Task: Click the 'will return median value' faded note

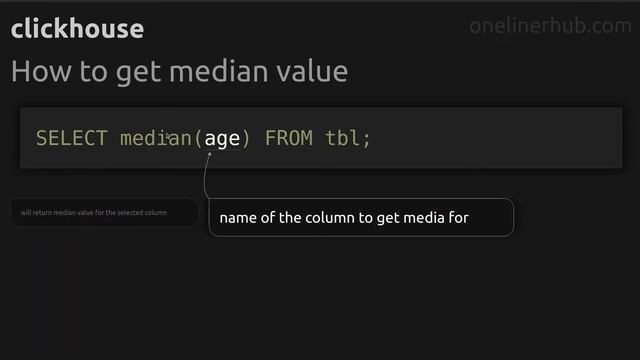Action: (104, 213)
